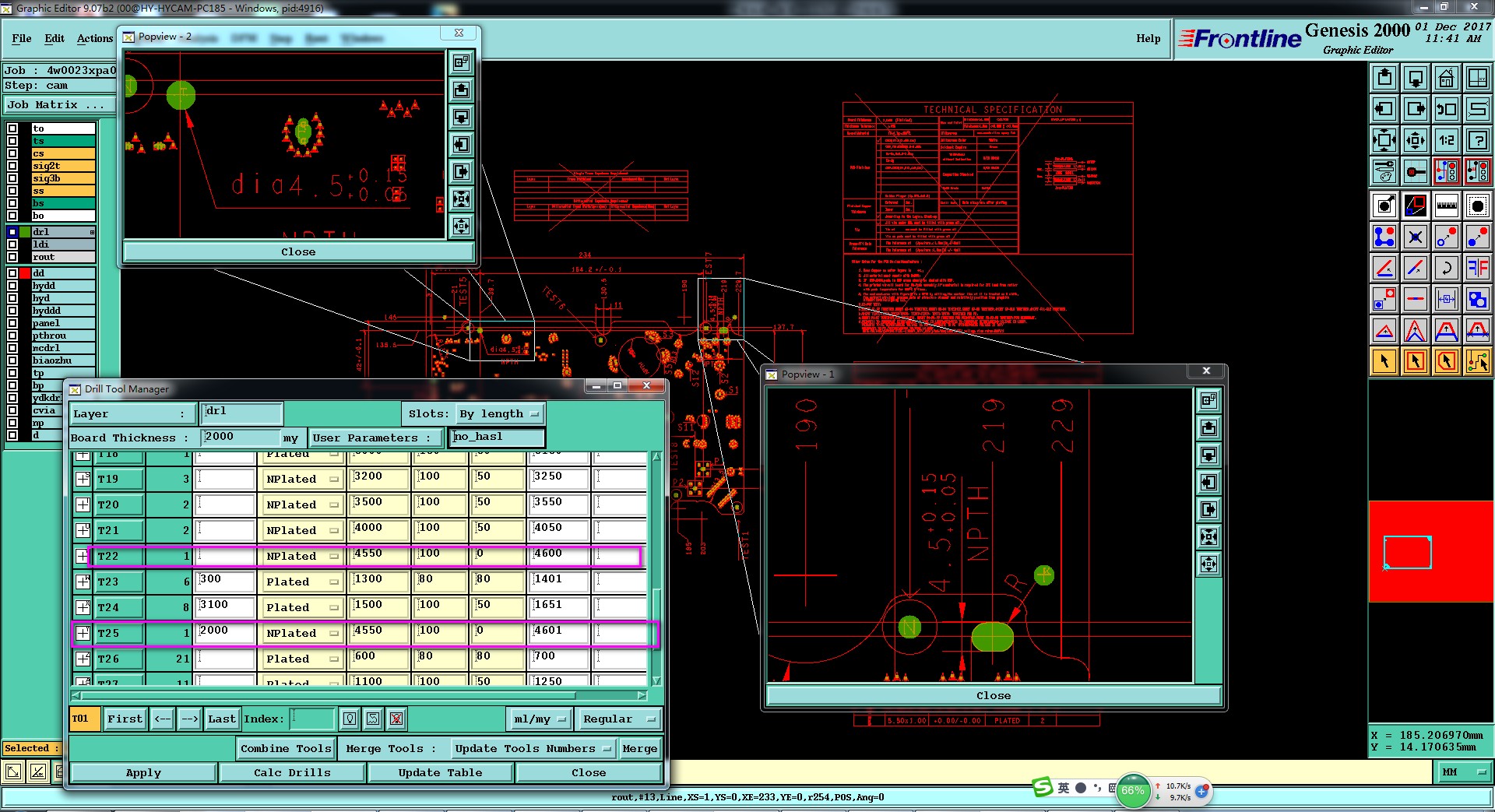Open the NPlated type dropdown for T22

302,556
